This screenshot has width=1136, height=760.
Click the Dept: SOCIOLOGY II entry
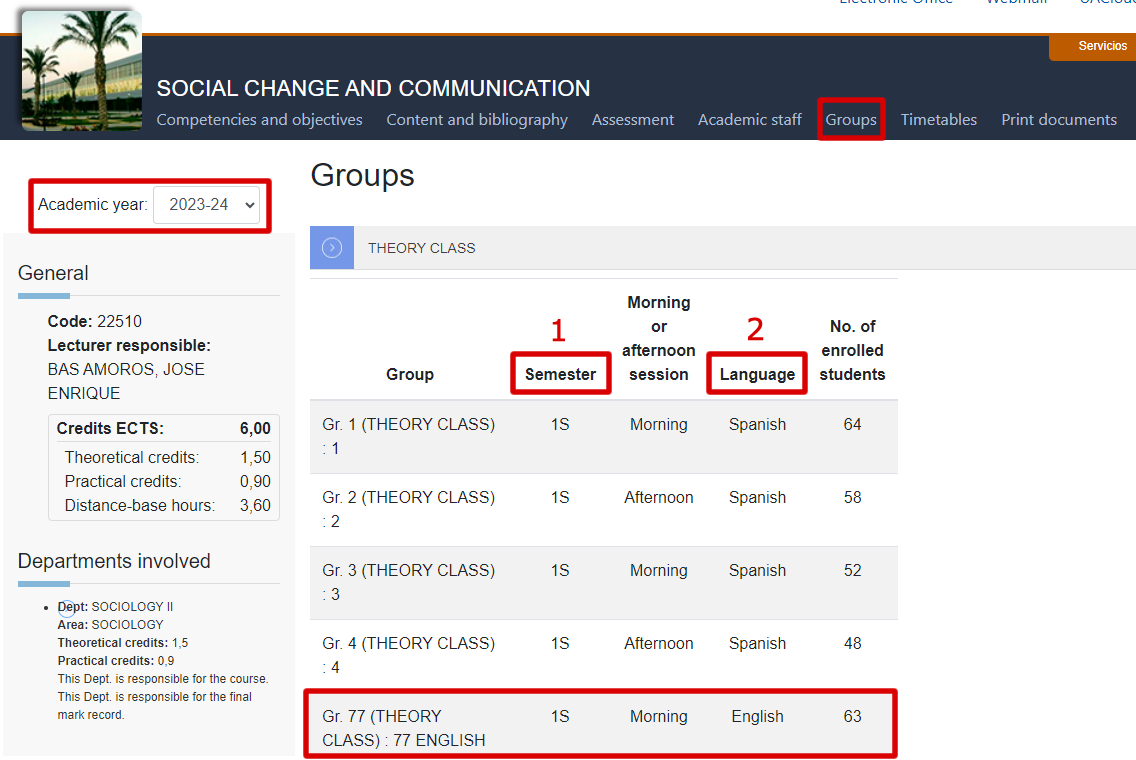point(115,606)
